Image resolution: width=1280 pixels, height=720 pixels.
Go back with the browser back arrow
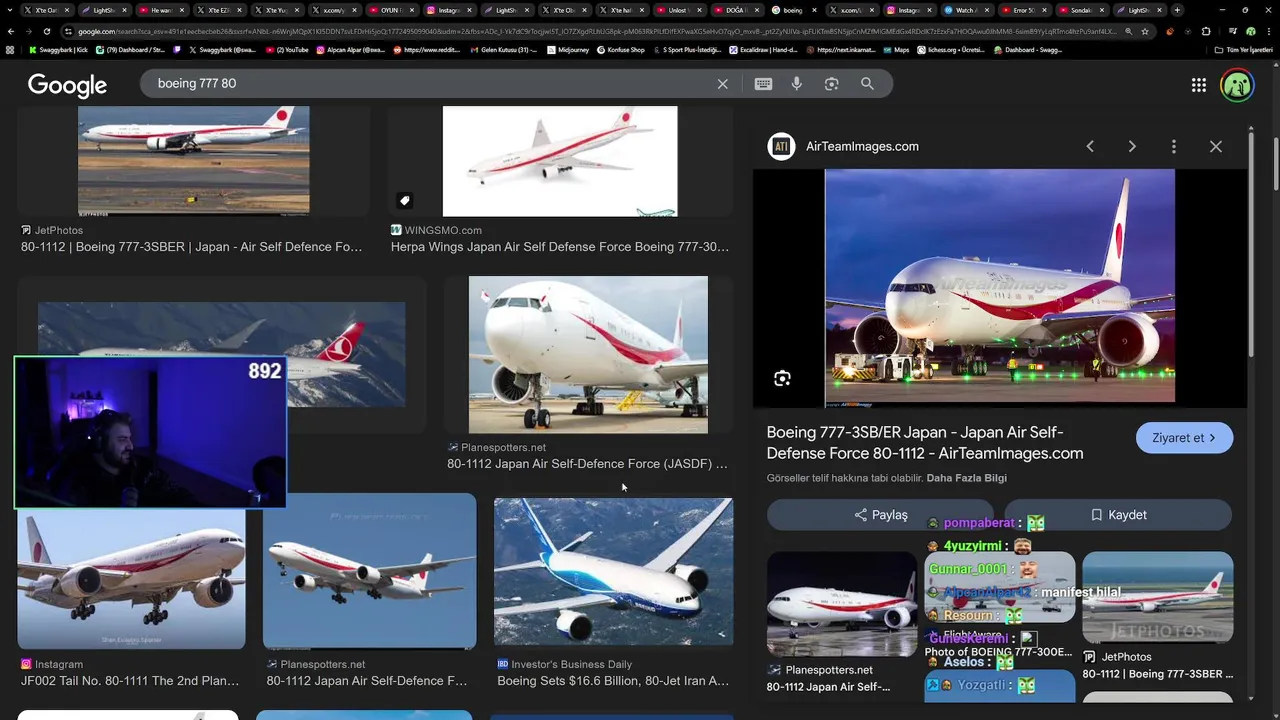(11, 31)
